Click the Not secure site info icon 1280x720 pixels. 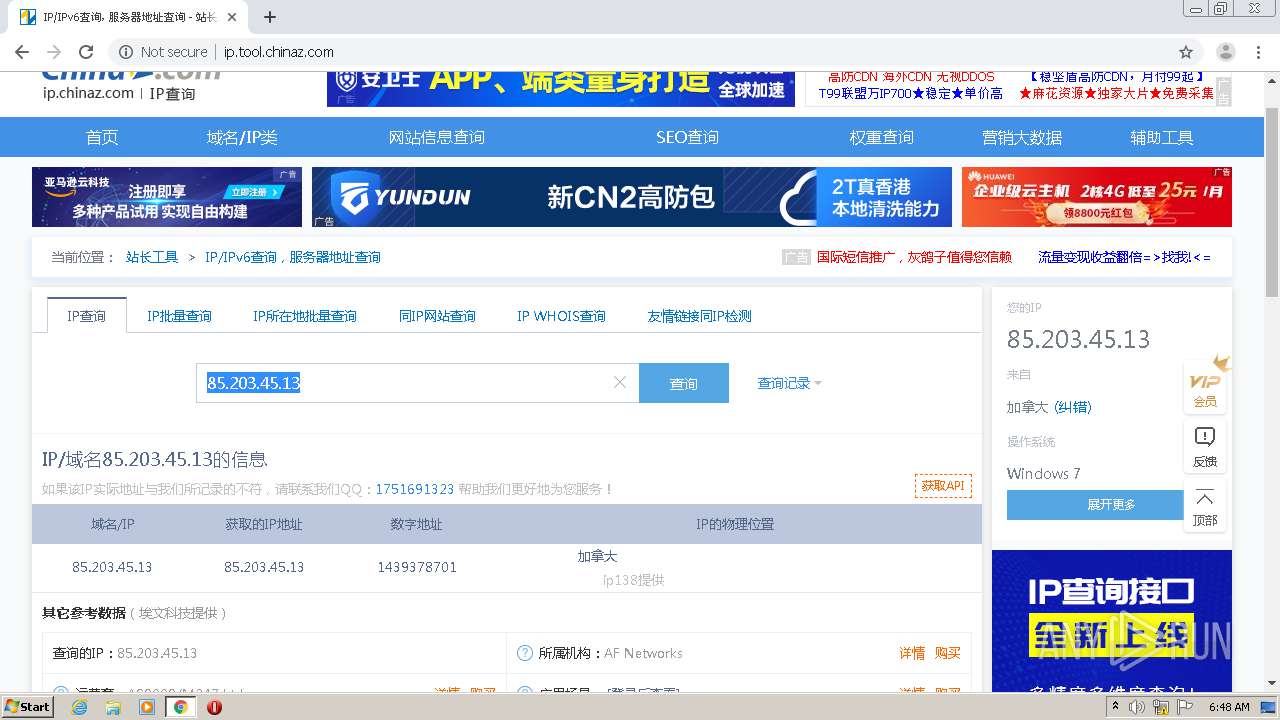126,52
